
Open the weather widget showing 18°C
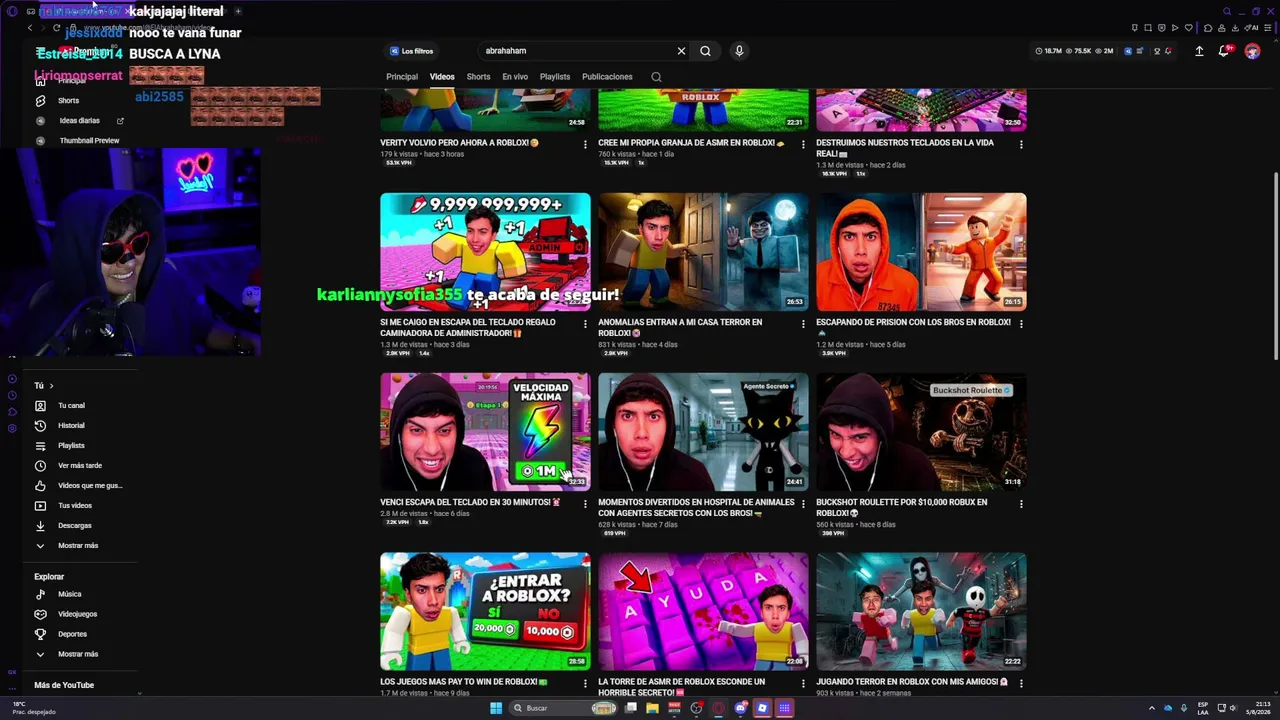pyautogui.click(x=33, y=708)
